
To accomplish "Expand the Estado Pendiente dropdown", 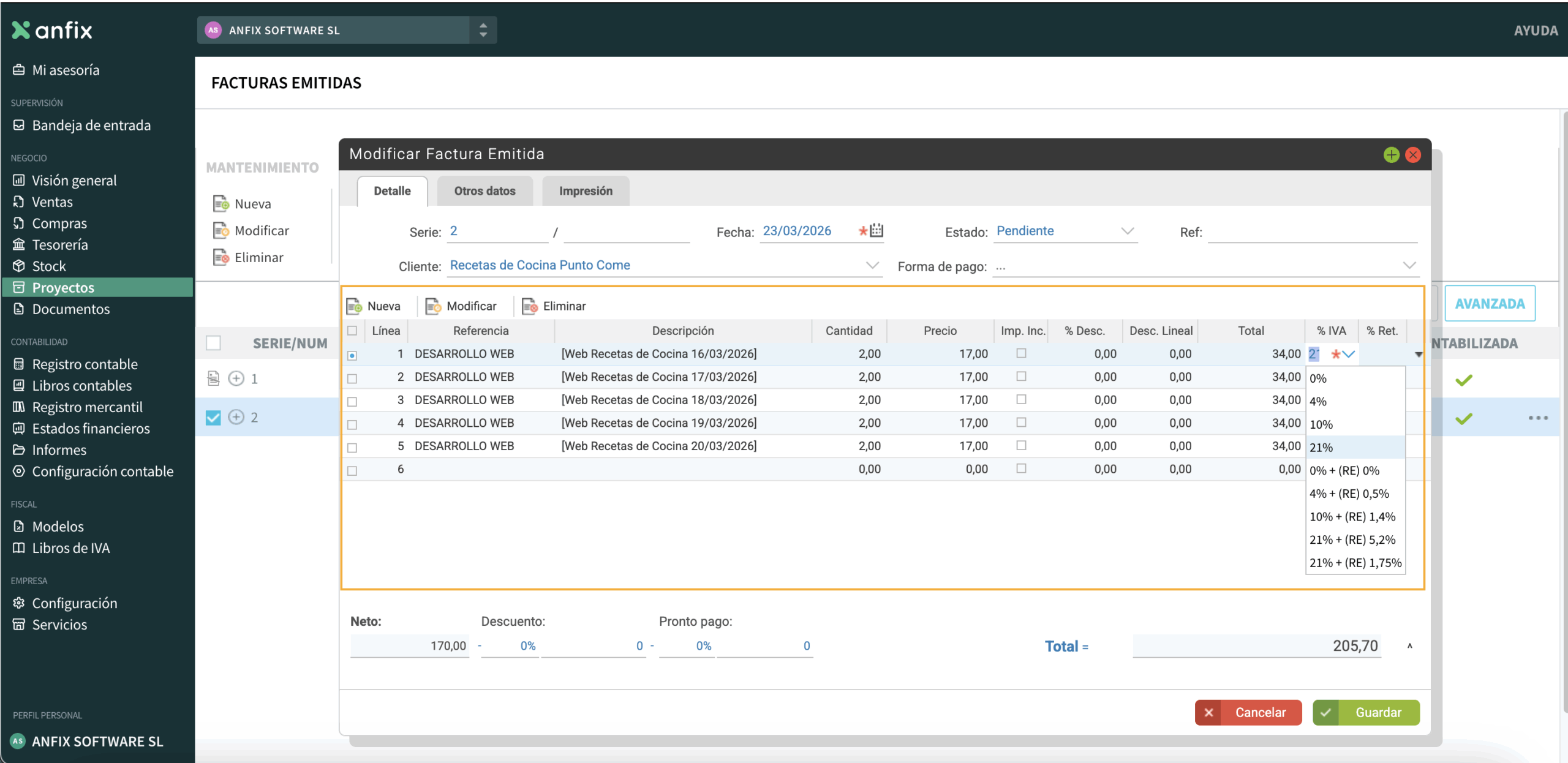I will [1127, 231].
